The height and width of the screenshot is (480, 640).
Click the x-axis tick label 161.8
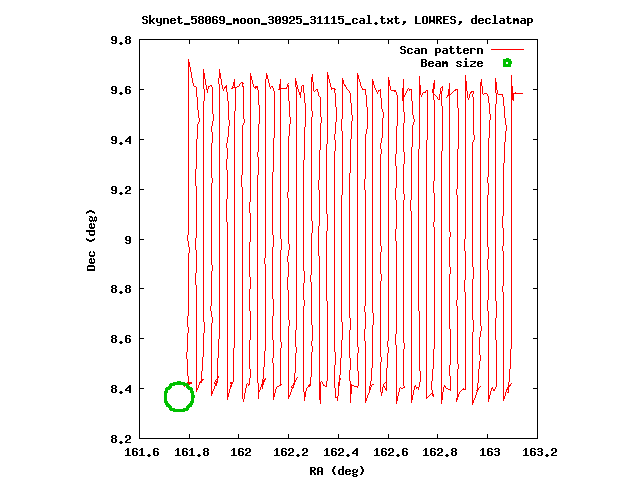[191, 452]
